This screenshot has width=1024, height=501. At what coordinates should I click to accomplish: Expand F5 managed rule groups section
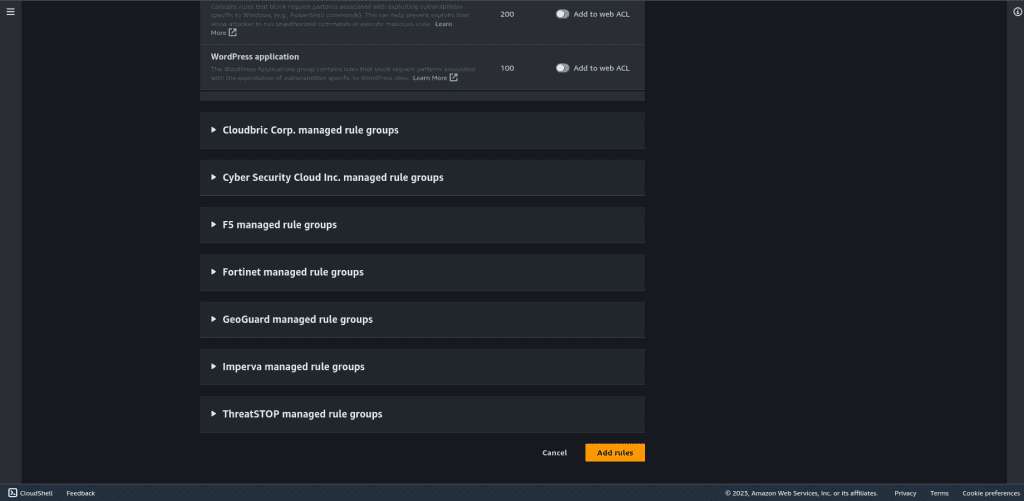point(422,225)
